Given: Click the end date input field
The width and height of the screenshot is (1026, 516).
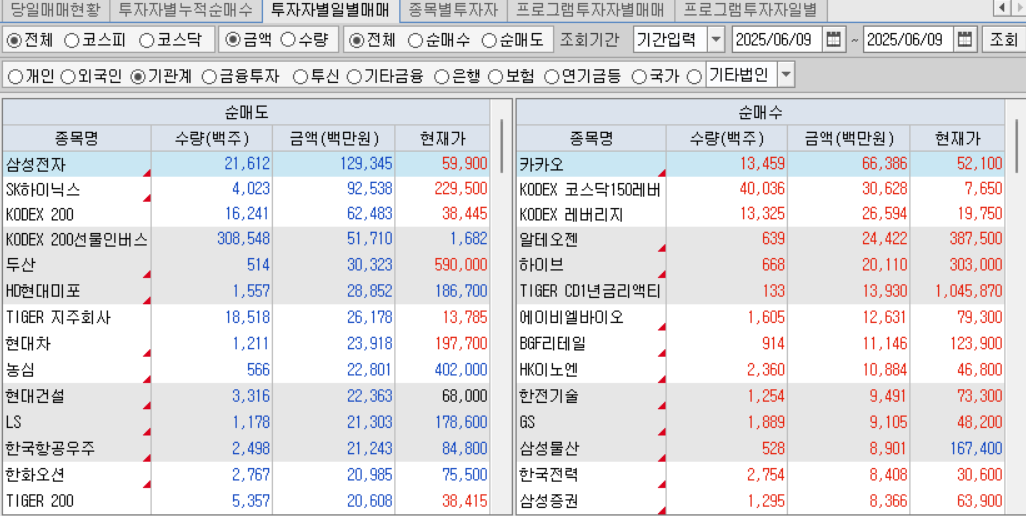Looking at the screenshot, I should (909, 40).
